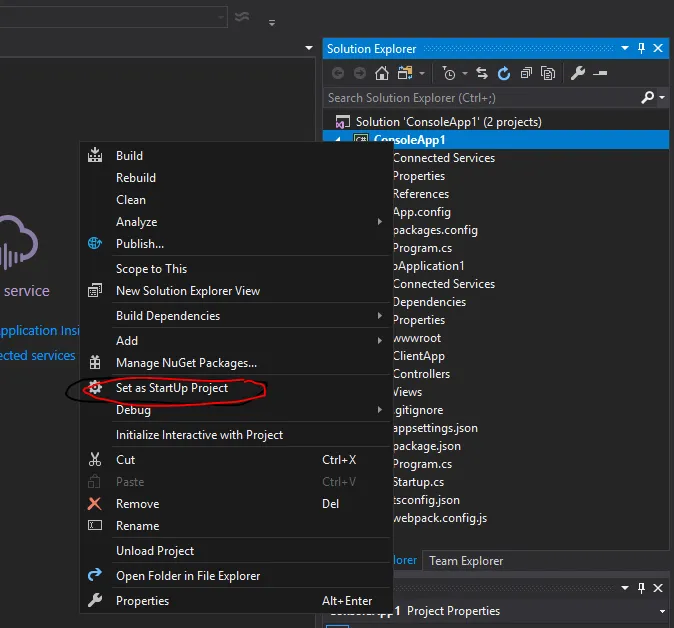Click the Pending Changes Filter clock icon

[451, 73]
